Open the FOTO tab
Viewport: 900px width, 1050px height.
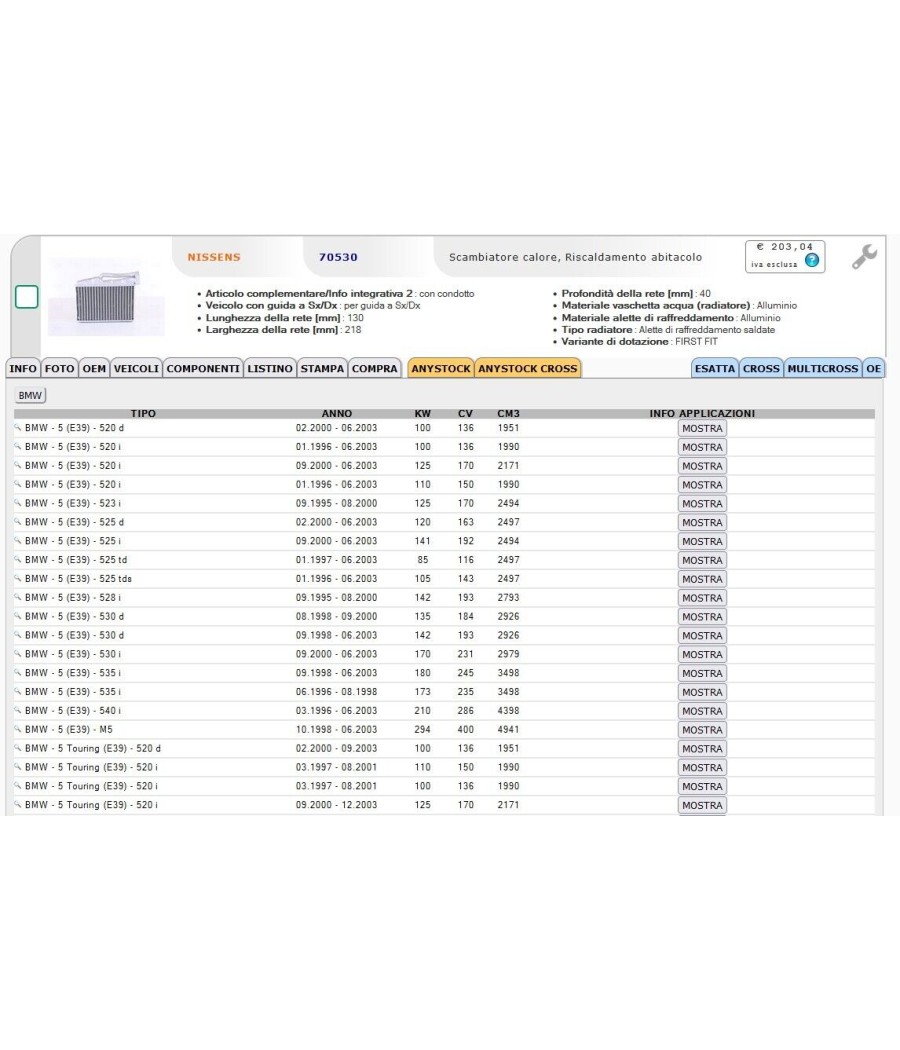tap(60, 368)
